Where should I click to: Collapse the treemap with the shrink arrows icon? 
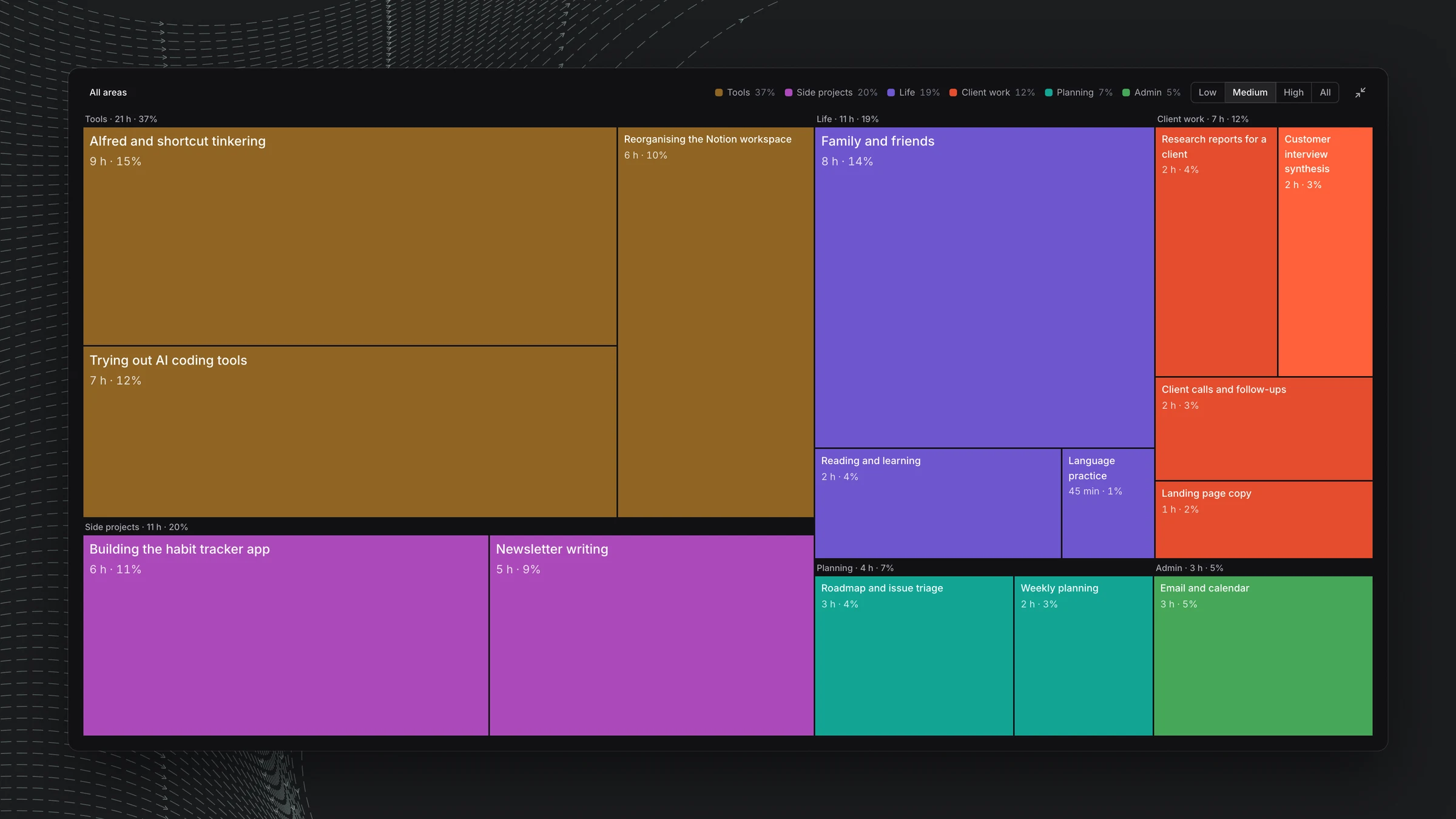coord(1360,92)
